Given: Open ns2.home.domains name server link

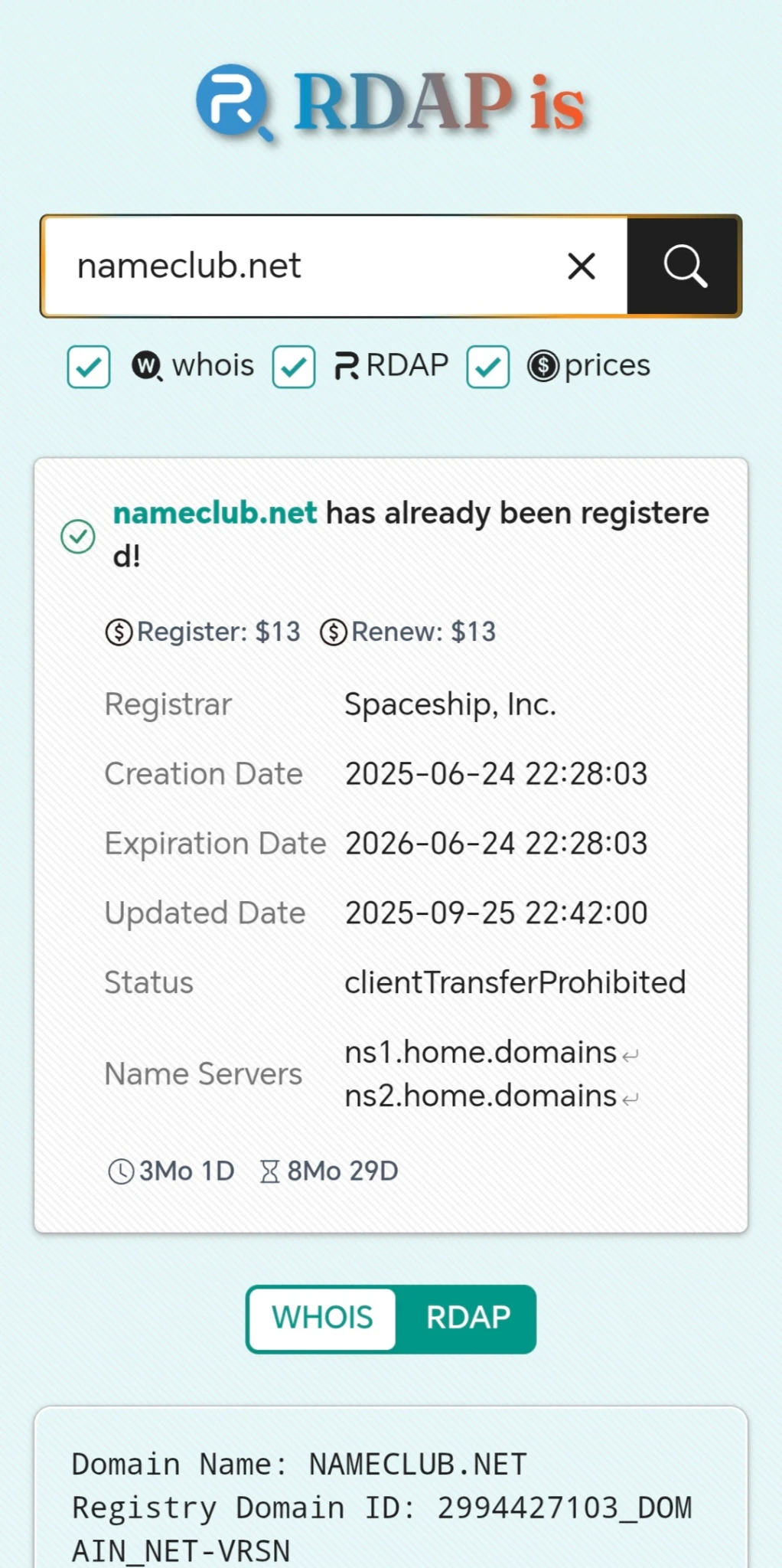Looking at the screenshot, I should pyautogui.click(x=481, y=1096).
